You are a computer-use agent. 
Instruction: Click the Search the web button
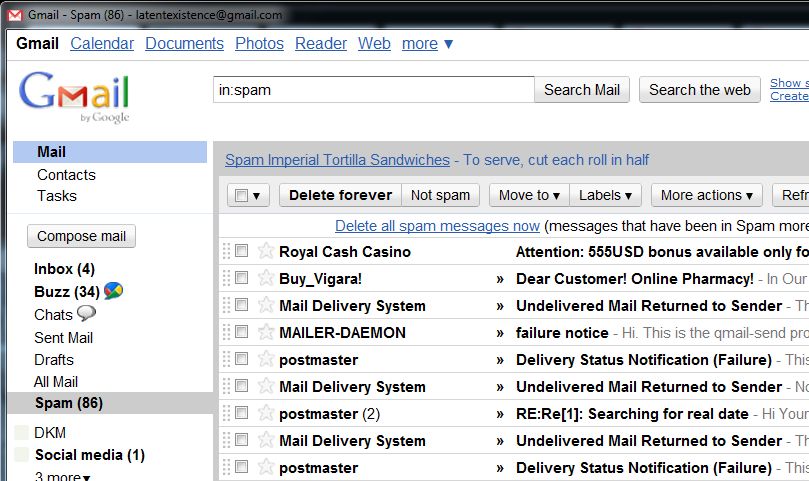tap(700, 90)
